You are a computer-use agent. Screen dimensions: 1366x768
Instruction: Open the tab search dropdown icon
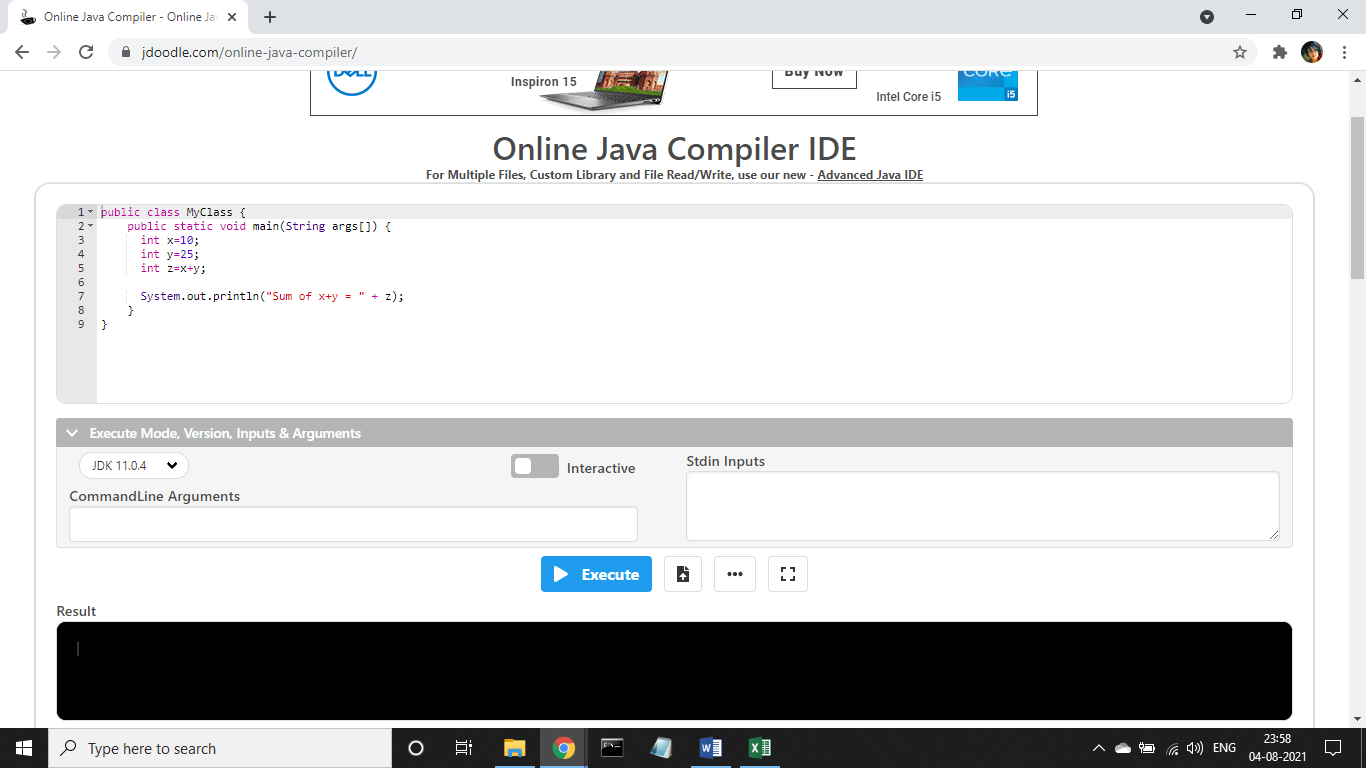click(x=1207, y=17)
